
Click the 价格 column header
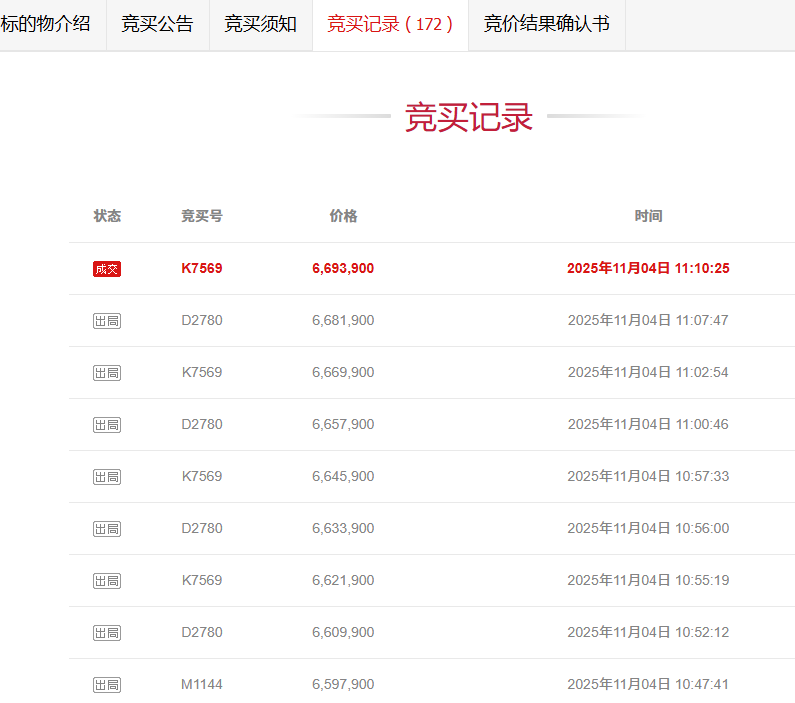(343, 216)
